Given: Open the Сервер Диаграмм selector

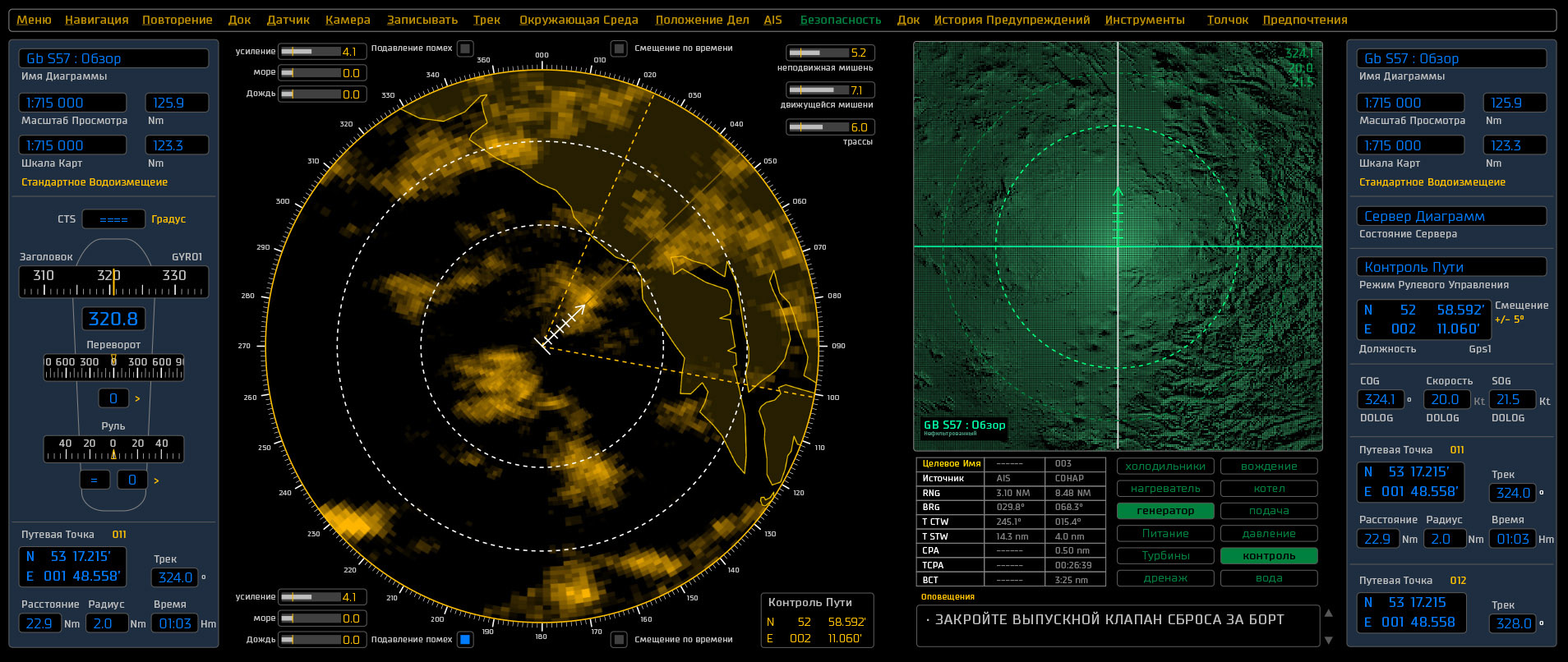Looking at the screenshot, I should pos(1450,216).
